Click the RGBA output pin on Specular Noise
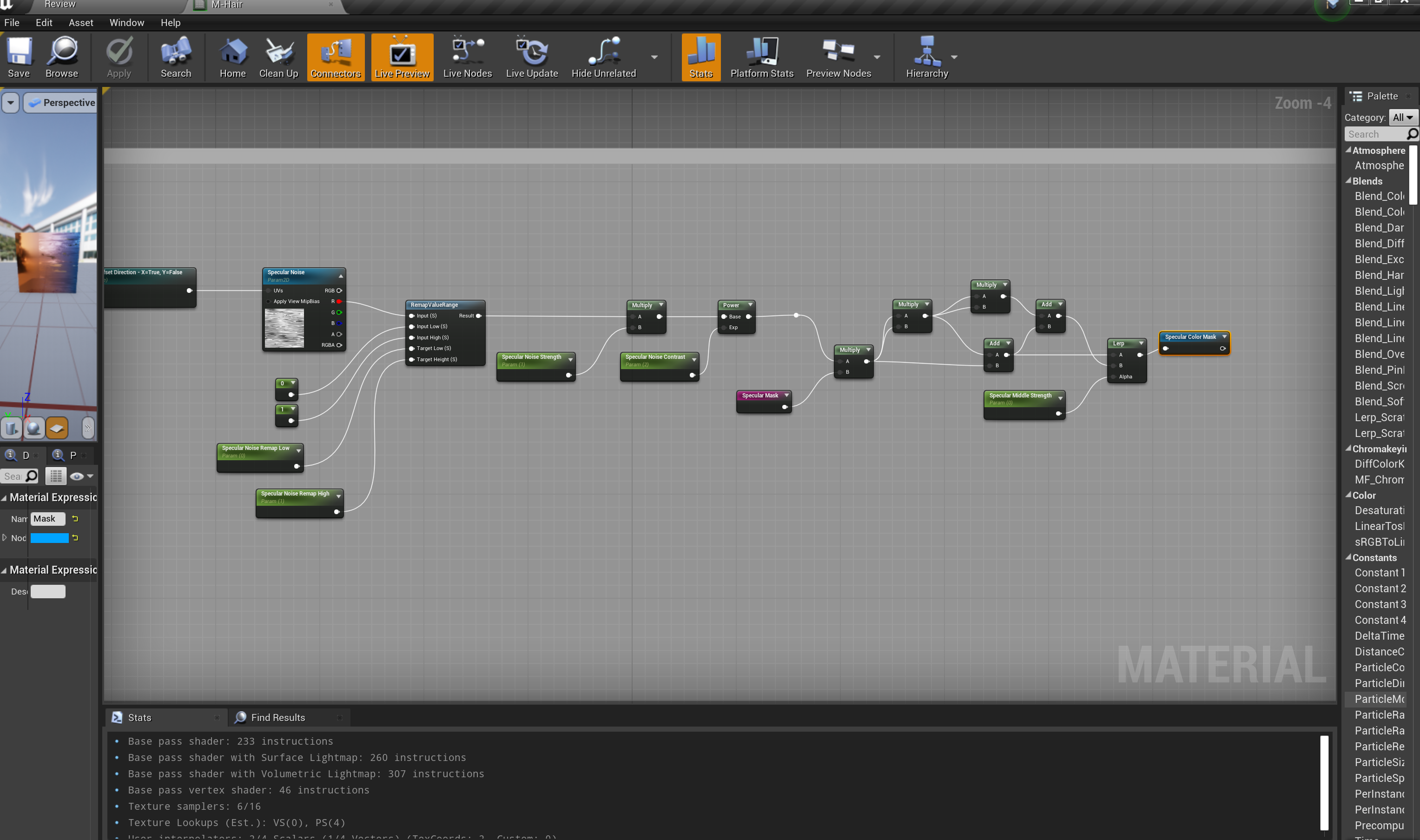This screenshot has height=840, width=1420. (339, 345)
